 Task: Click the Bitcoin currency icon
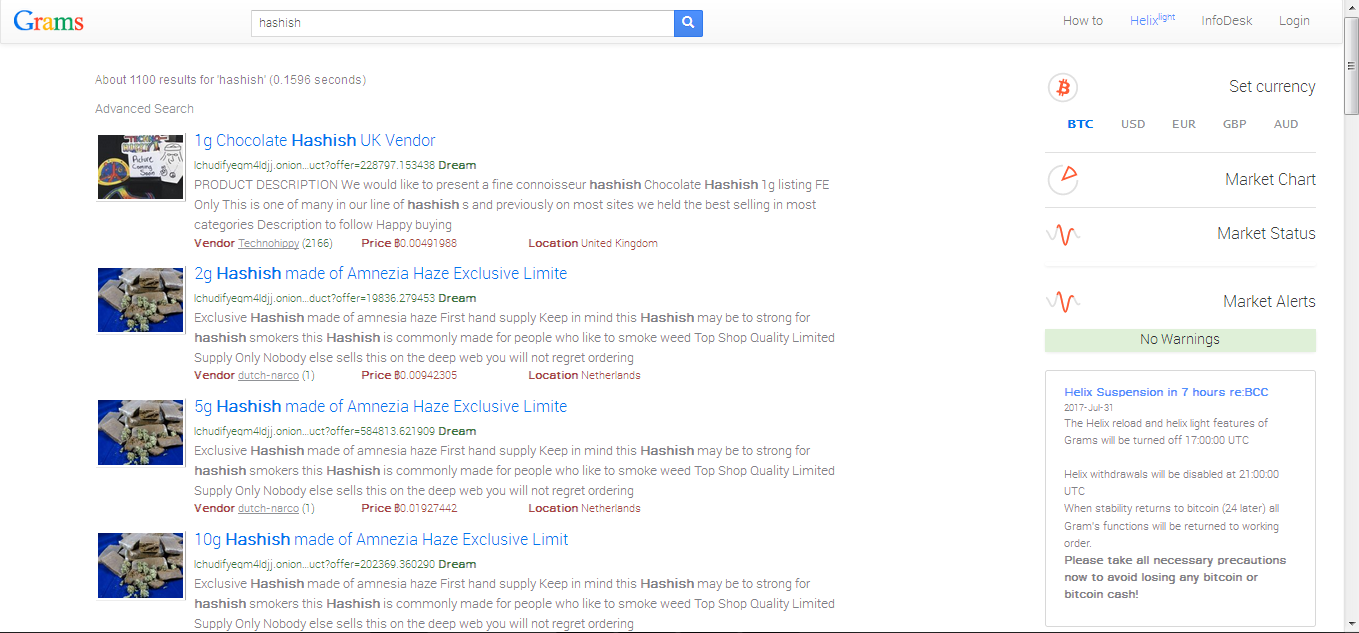tap(1063, 88)
